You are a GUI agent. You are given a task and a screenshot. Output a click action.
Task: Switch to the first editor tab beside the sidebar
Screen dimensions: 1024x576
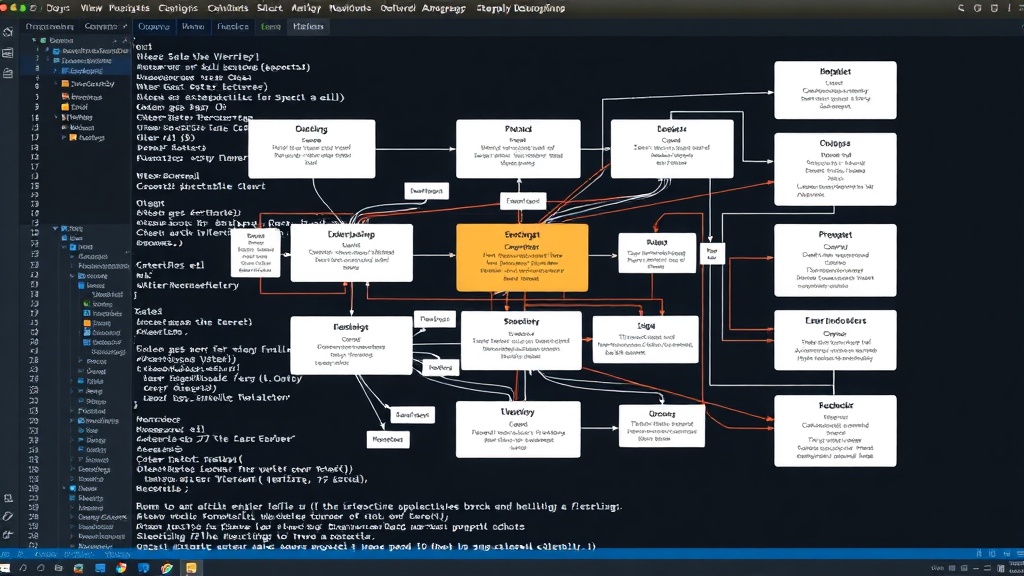153,27
